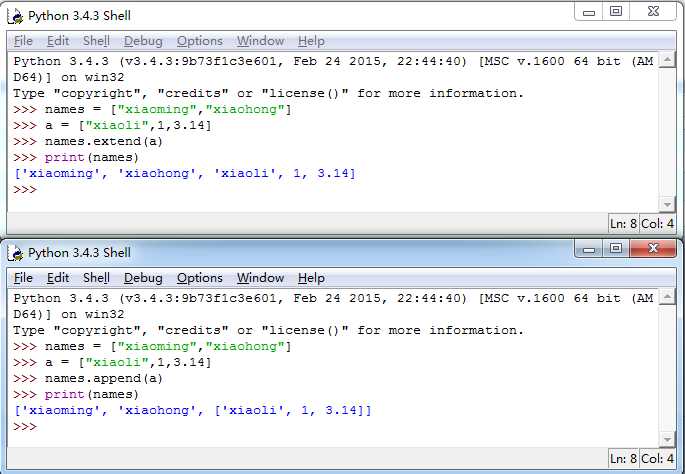Click lower window title Python 3.4.3 Shell
685x474 pixels.
tap(80, 253)
